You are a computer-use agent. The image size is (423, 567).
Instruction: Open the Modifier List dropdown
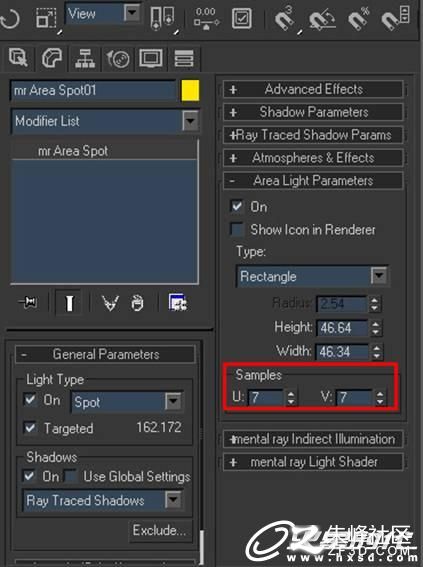tap(105, 121)
